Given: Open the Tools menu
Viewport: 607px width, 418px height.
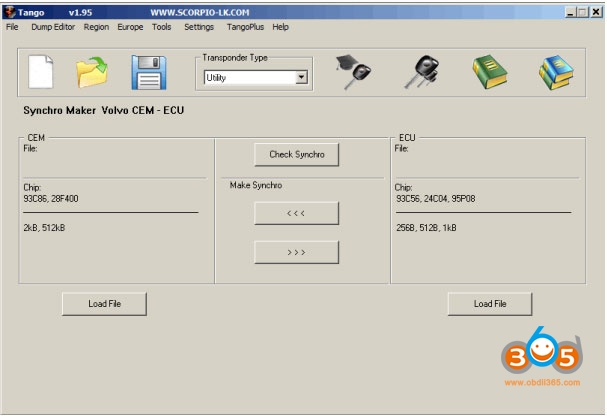Looking at the screenshot, I should click(161, 27).
